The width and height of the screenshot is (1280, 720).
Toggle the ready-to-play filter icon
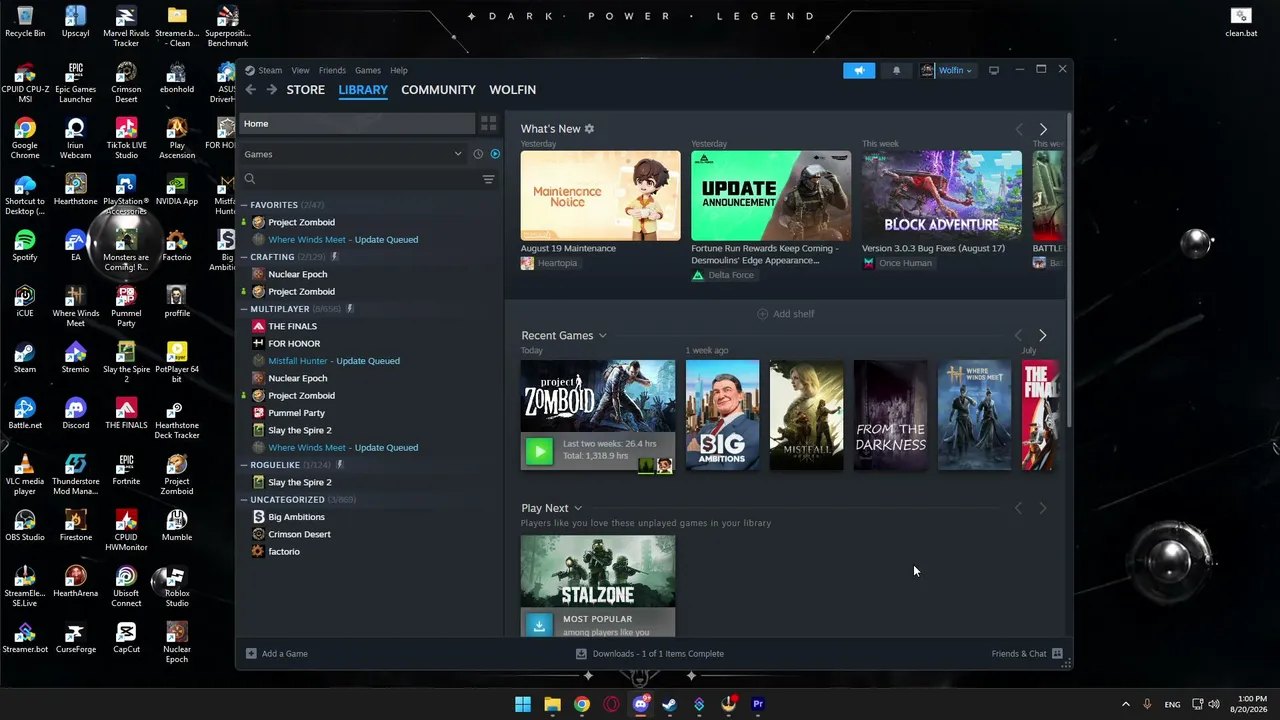pos(495,154)
